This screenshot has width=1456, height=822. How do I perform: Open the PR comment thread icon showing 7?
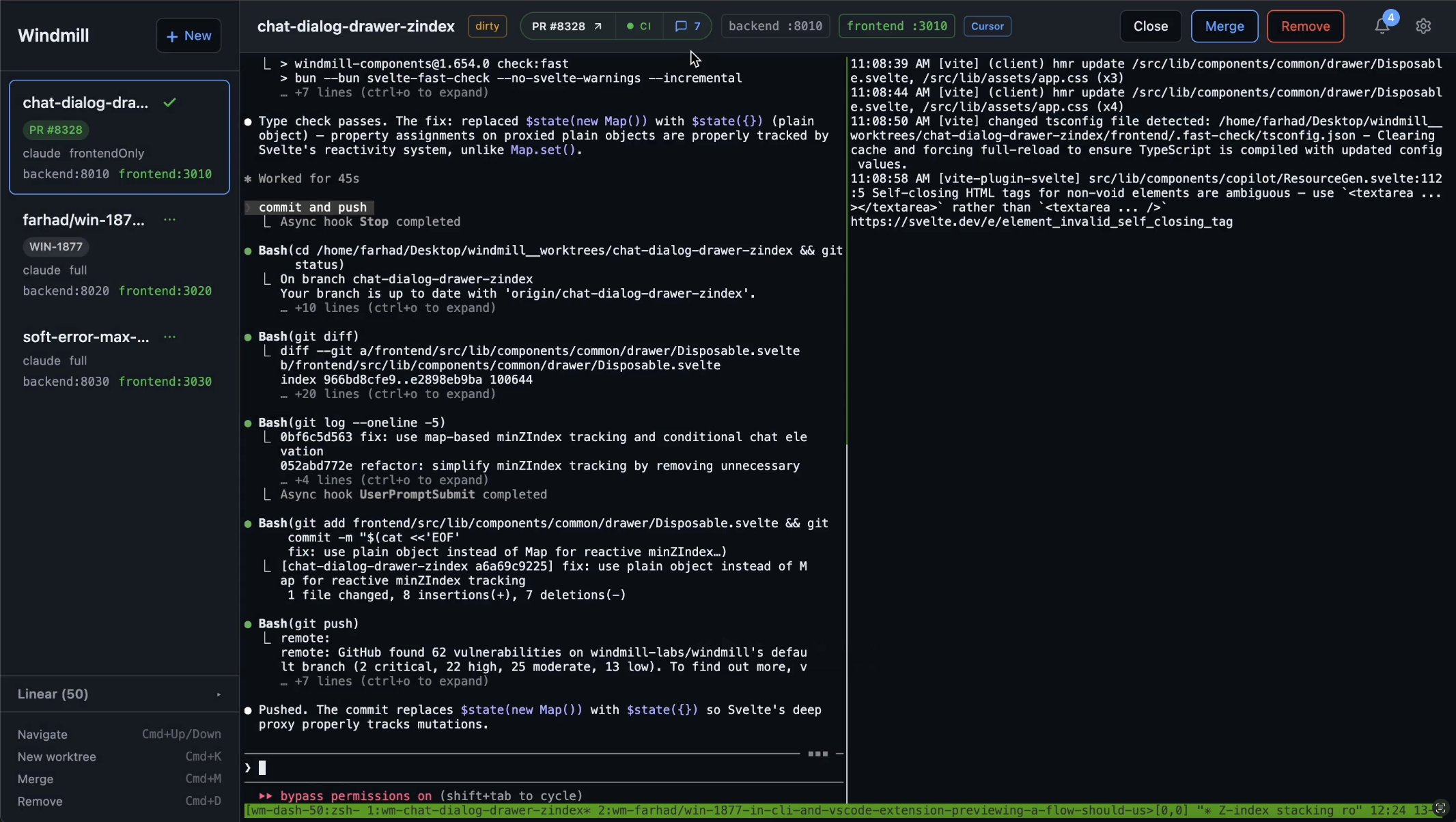pos(686,26)
